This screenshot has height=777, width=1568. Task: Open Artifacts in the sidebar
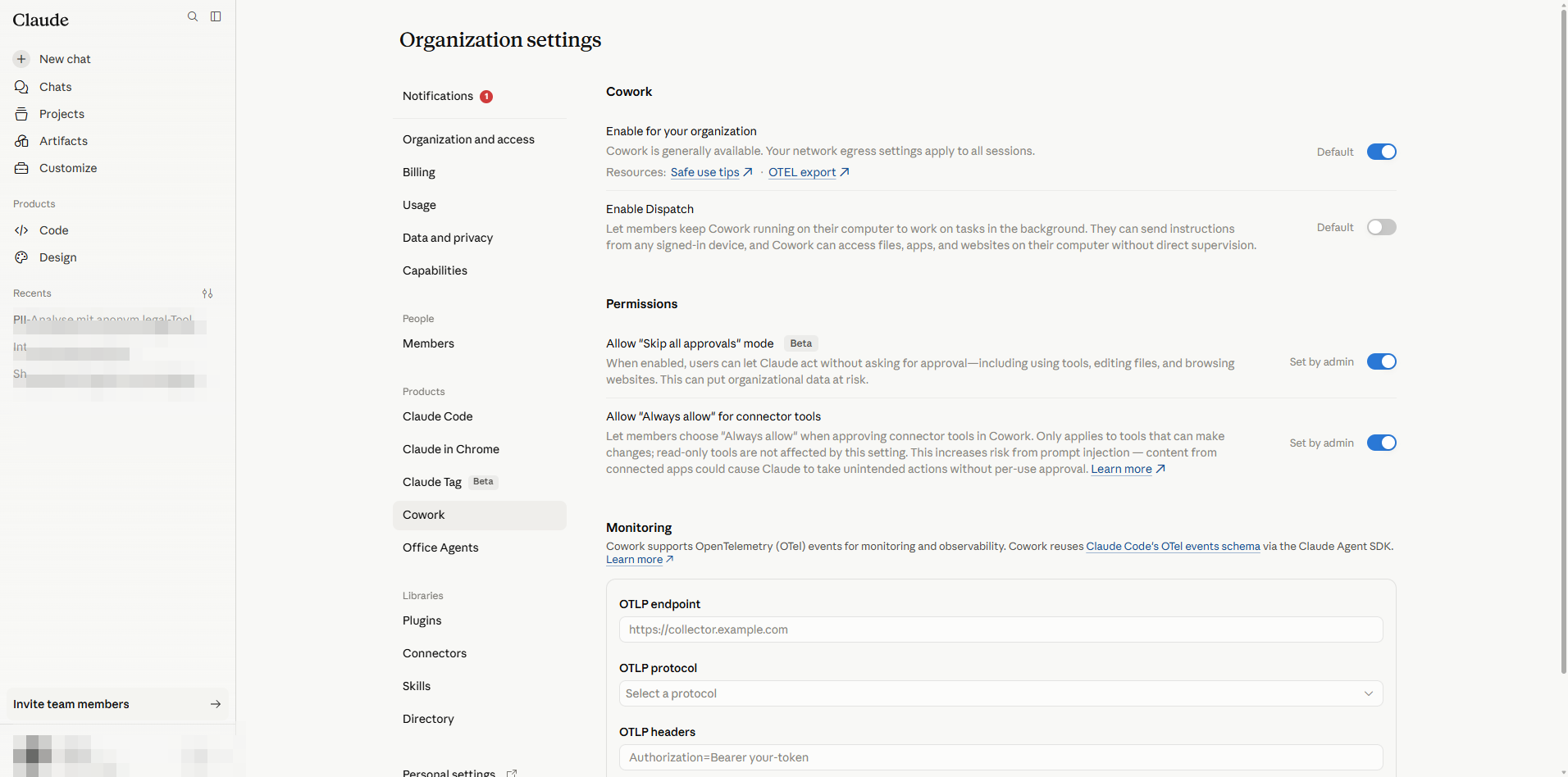(117, 141)
